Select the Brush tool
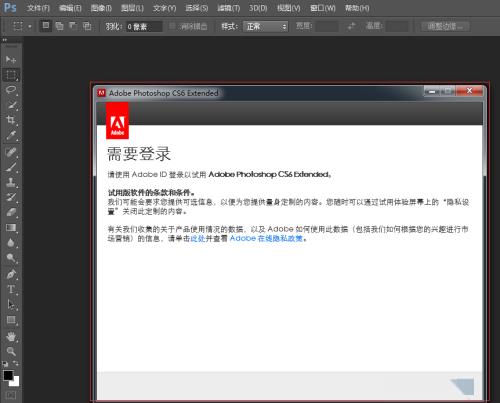The width and height of the screenshot is (500, 403). point(11,167)
